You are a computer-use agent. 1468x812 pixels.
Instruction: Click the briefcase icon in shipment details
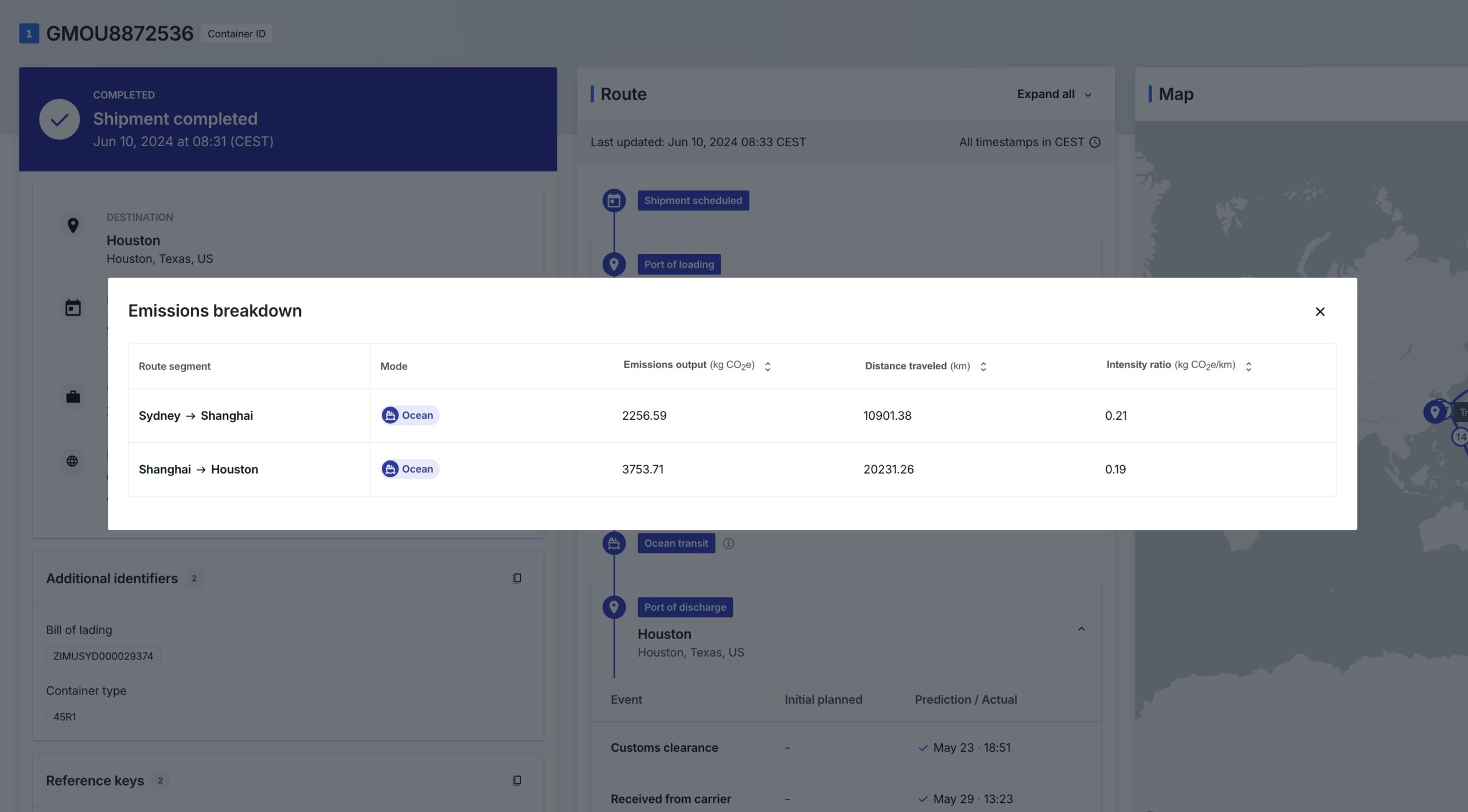(73, 397)
